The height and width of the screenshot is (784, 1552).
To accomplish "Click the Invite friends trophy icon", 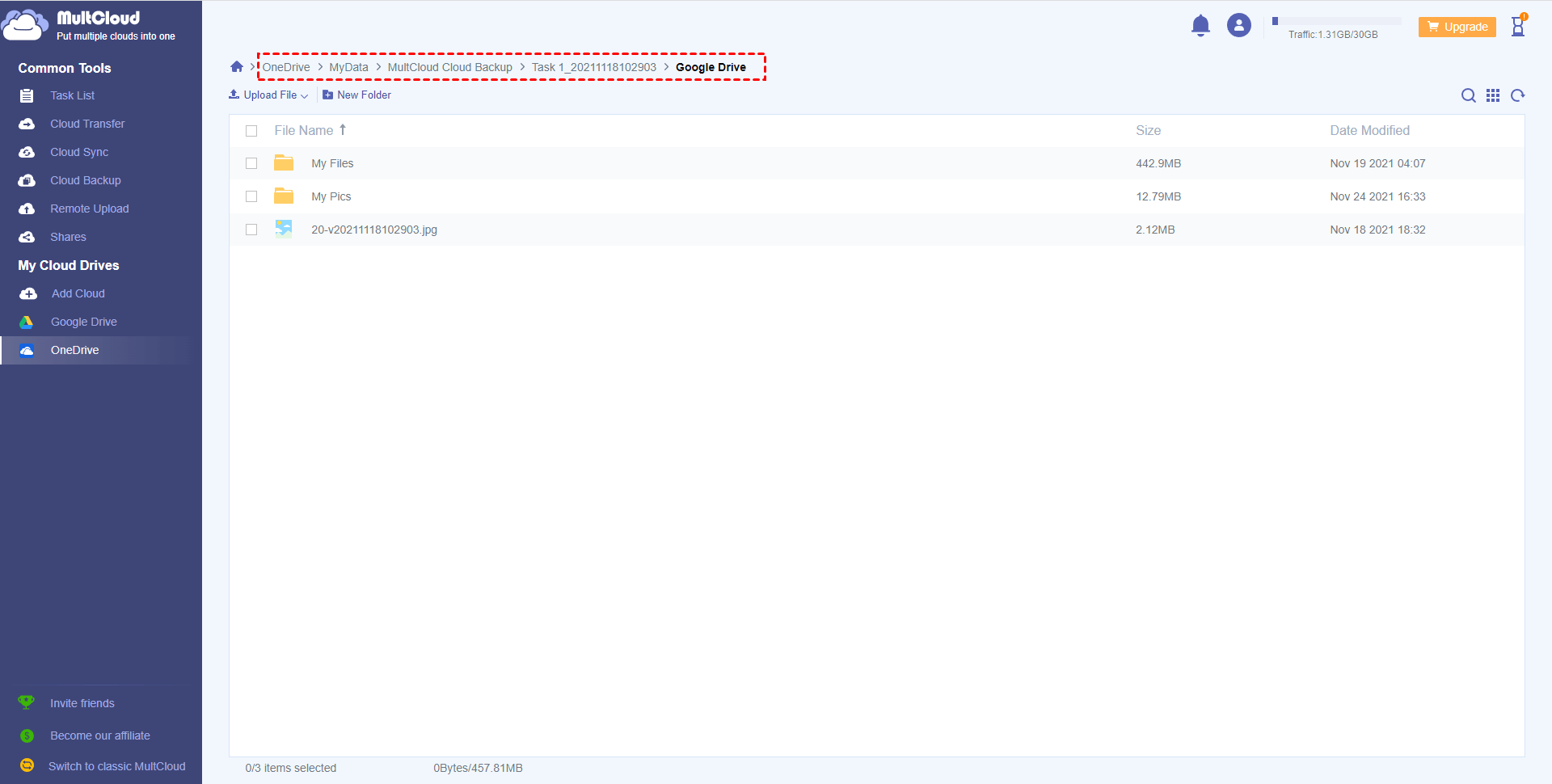I will pyautogui.click(x=27, y=702).
